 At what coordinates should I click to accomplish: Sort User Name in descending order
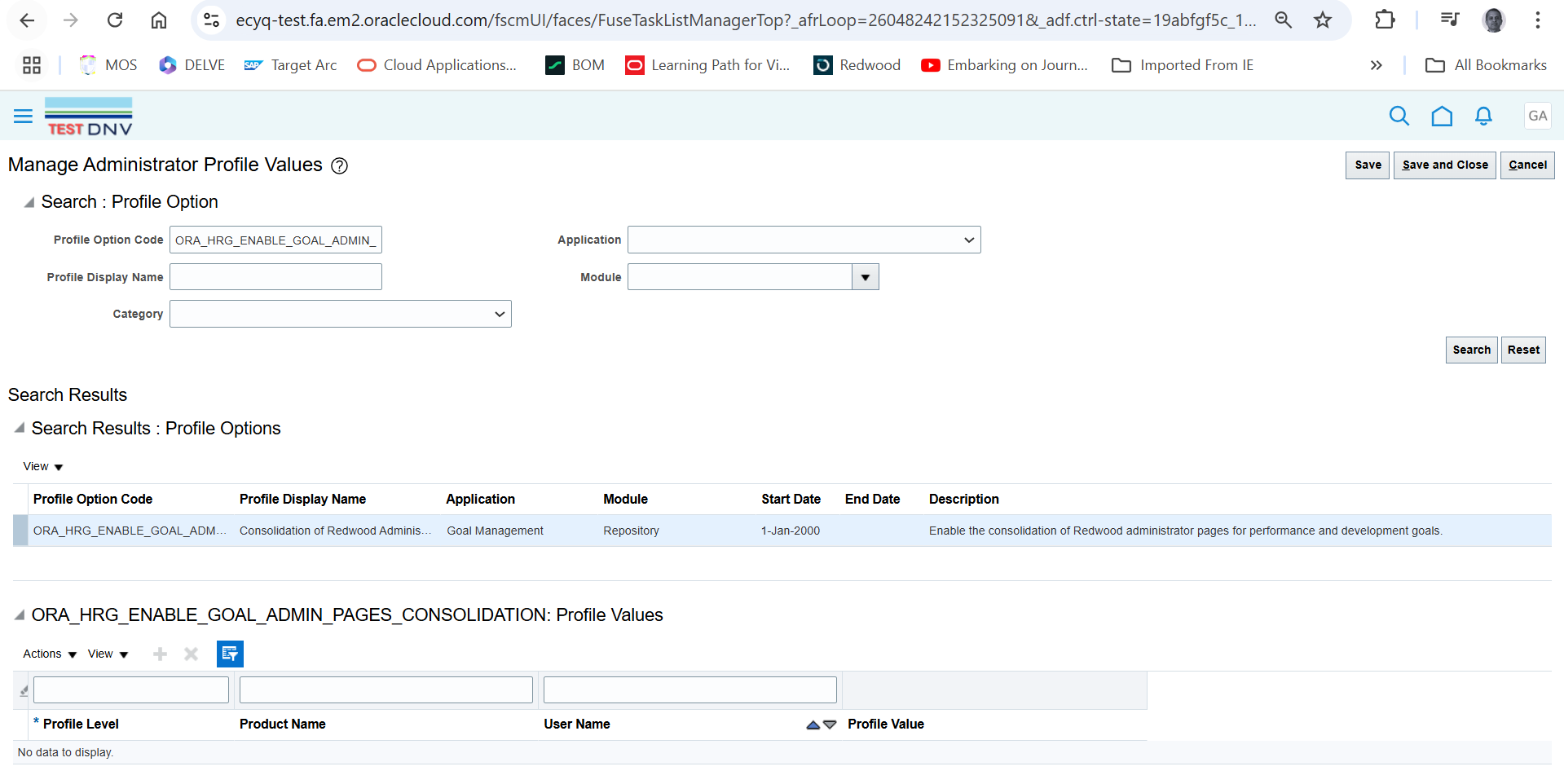tap(830, 725)
